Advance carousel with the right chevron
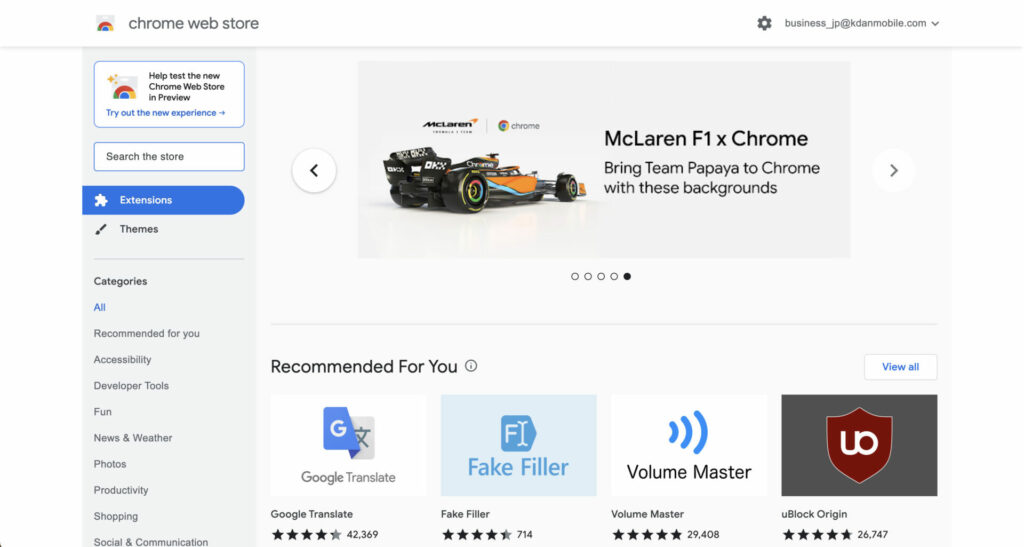1024x547 pixels. tap(893, 170)
